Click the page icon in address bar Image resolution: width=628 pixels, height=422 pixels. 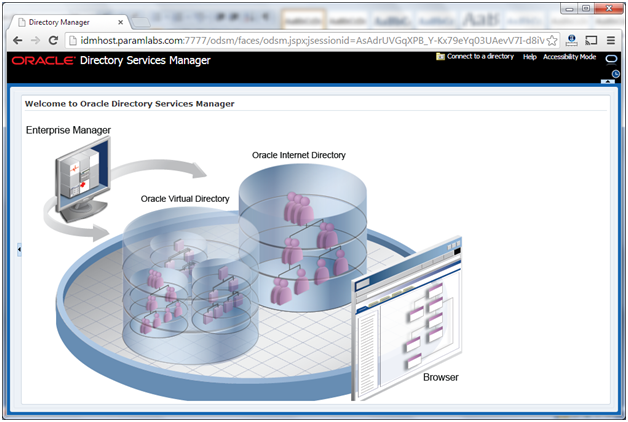pyautogui.click(x=72, y=40)
